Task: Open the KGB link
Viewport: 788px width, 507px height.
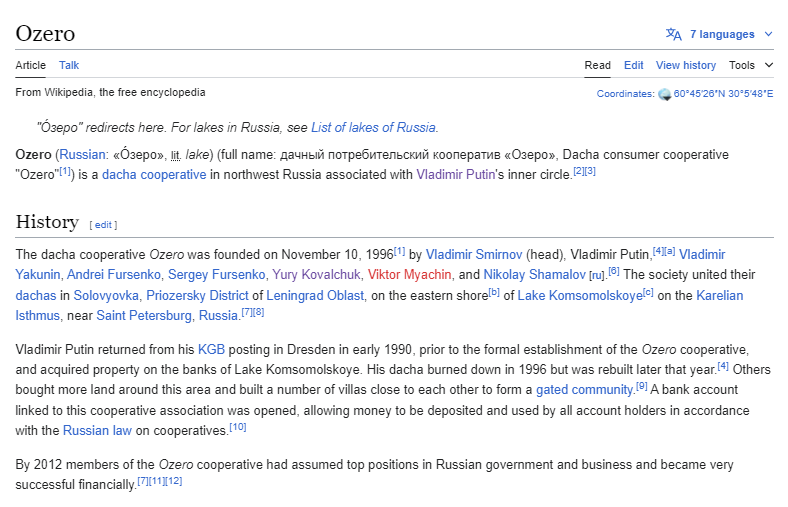Action: tap(211, 350)
